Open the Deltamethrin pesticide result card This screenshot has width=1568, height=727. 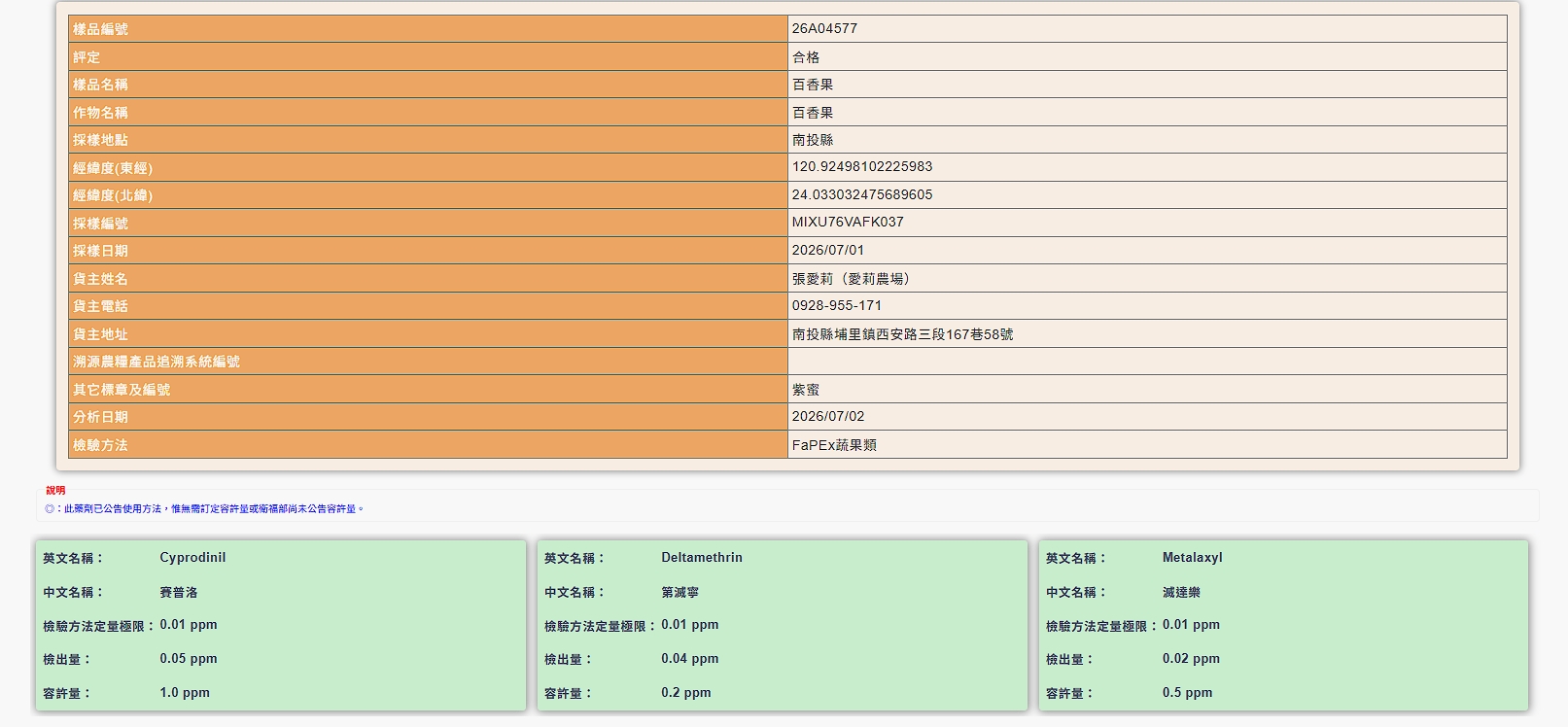pos(783,625)
